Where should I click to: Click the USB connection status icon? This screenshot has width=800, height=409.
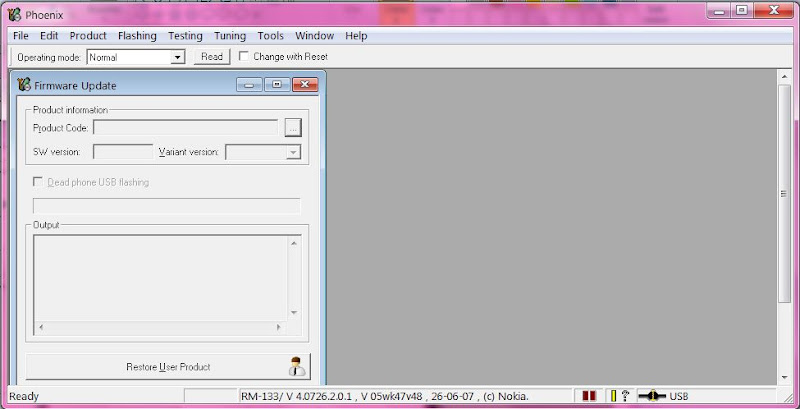[652, 396]
